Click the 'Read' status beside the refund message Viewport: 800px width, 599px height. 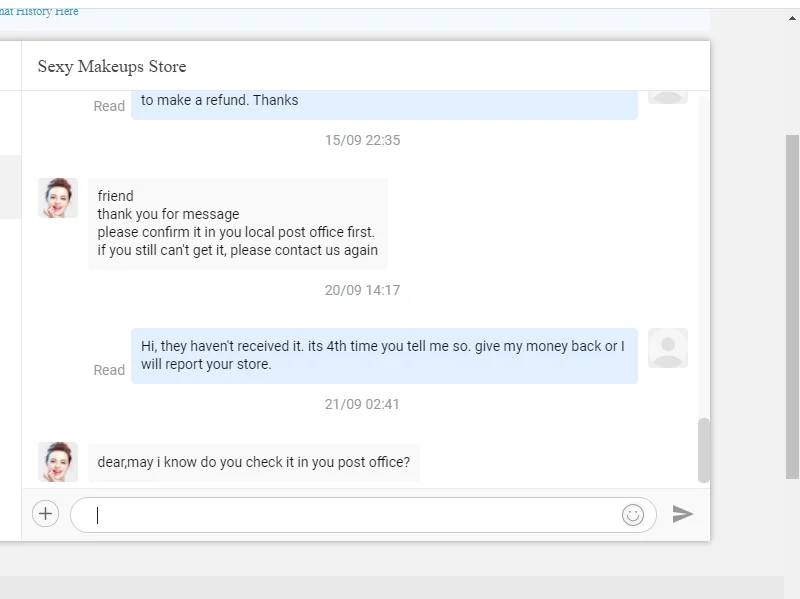click(109, 107)
